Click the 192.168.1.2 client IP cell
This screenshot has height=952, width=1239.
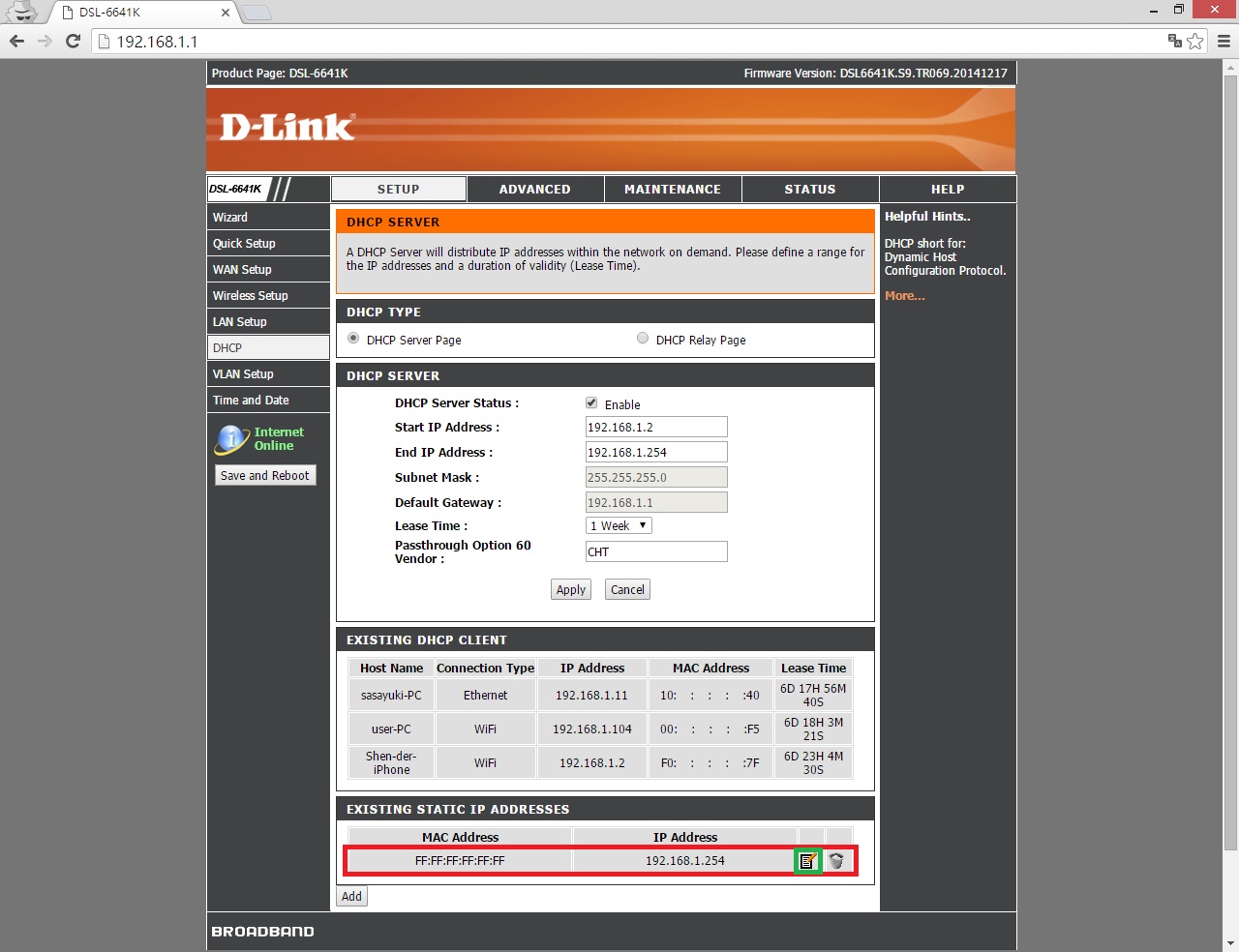[x=591, y=762]
